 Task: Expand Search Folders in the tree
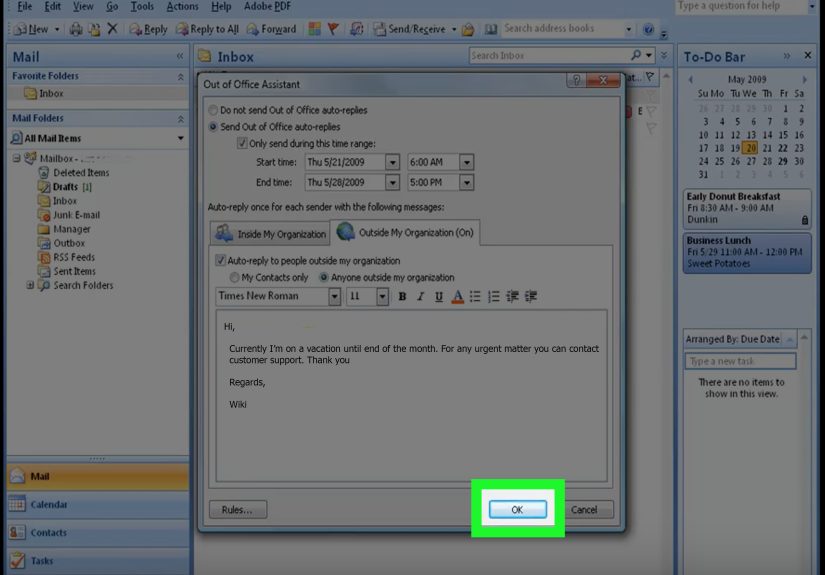tap(30, 285)
